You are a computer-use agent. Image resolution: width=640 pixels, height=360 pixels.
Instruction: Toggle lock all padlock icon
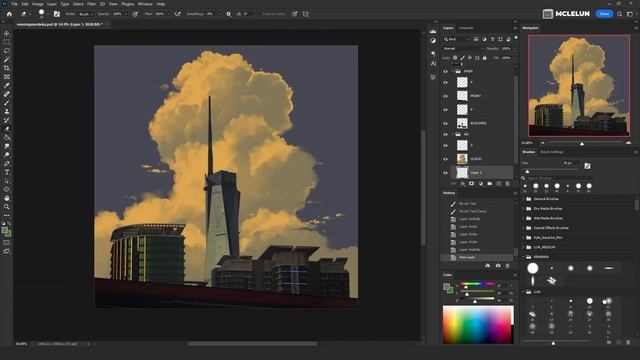[x=484, y=58]
